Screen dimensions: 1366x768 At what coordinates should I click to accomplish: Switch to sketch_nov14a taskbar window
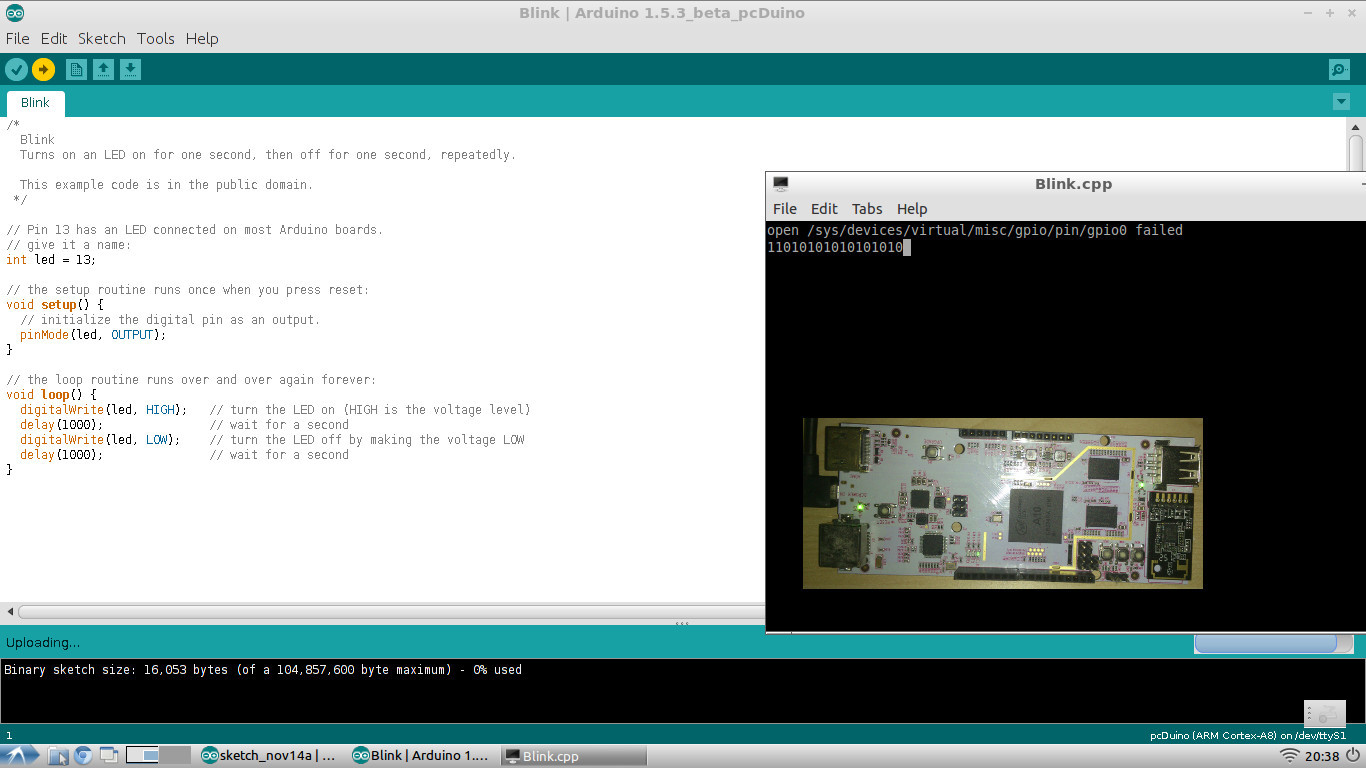point(270,756)
